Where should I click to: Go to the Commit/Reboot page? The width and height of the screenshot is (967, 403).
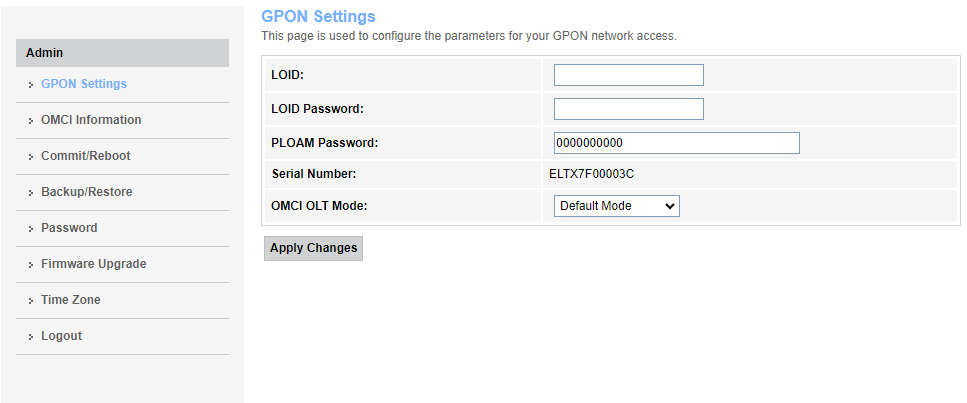(x=85, y=156)
